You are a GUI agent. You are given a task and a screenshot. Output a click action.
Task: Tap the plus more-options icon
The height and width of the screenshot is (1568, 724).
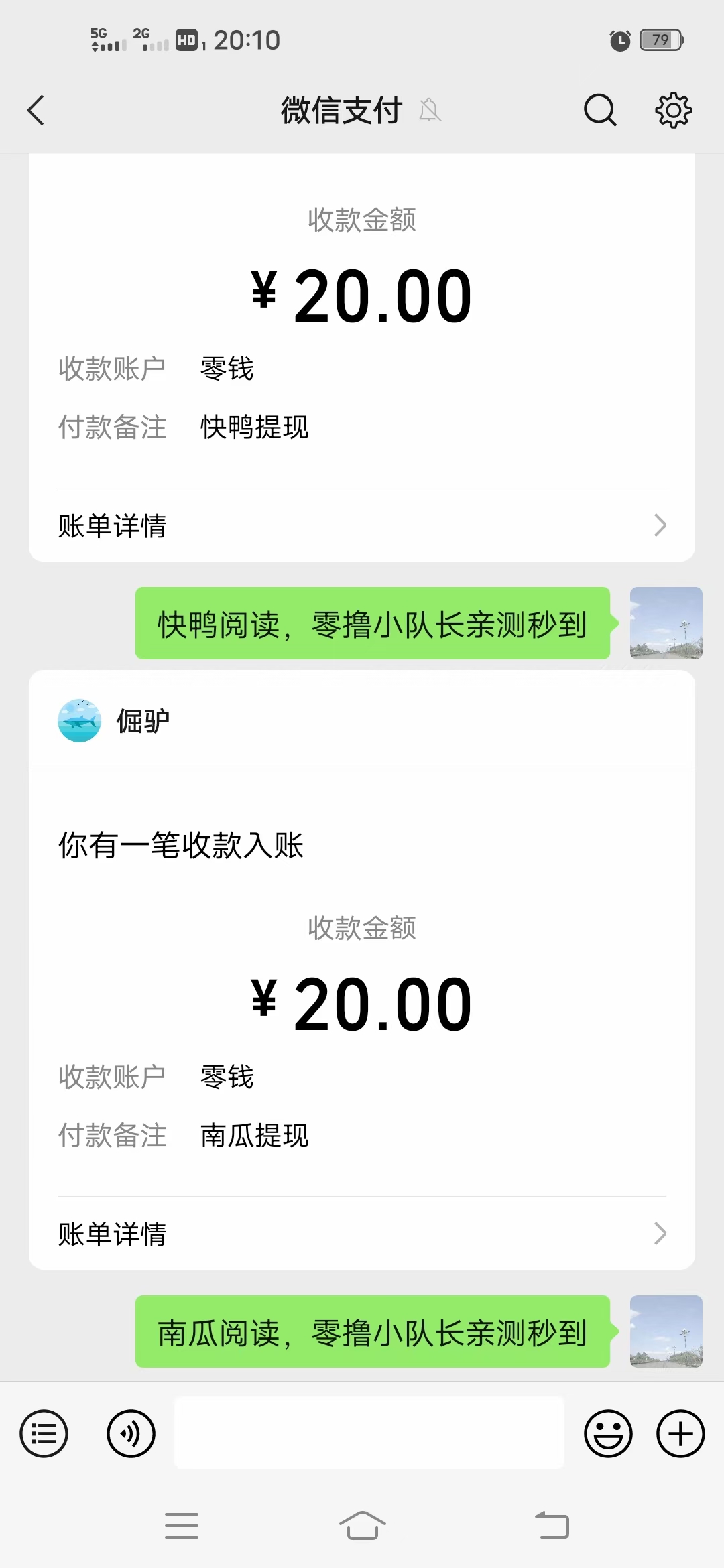[x=680, y=1434]
